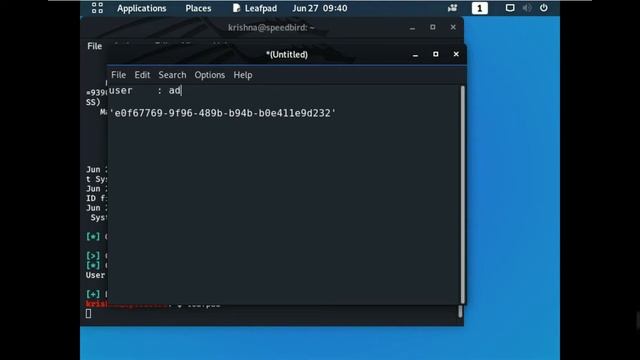Open Leafpad's Search menu
This screenshot has height=360, width=640.
pyautogui.click(x=172, y=75)
